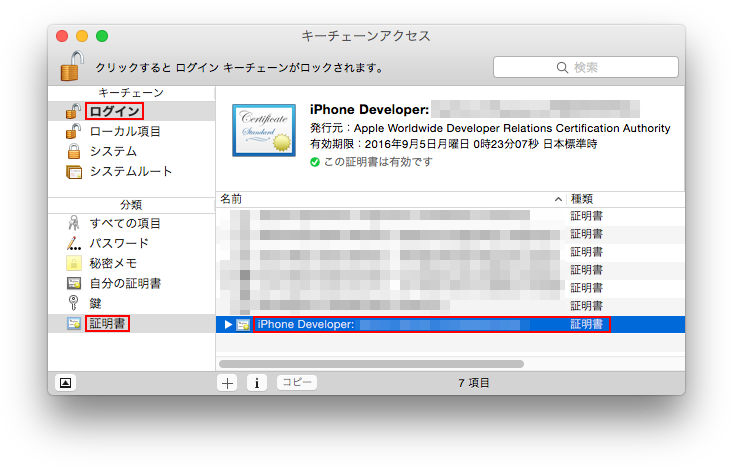
Task: Click the certificate icon beside 自分の証明書
Action: (74, 283)
